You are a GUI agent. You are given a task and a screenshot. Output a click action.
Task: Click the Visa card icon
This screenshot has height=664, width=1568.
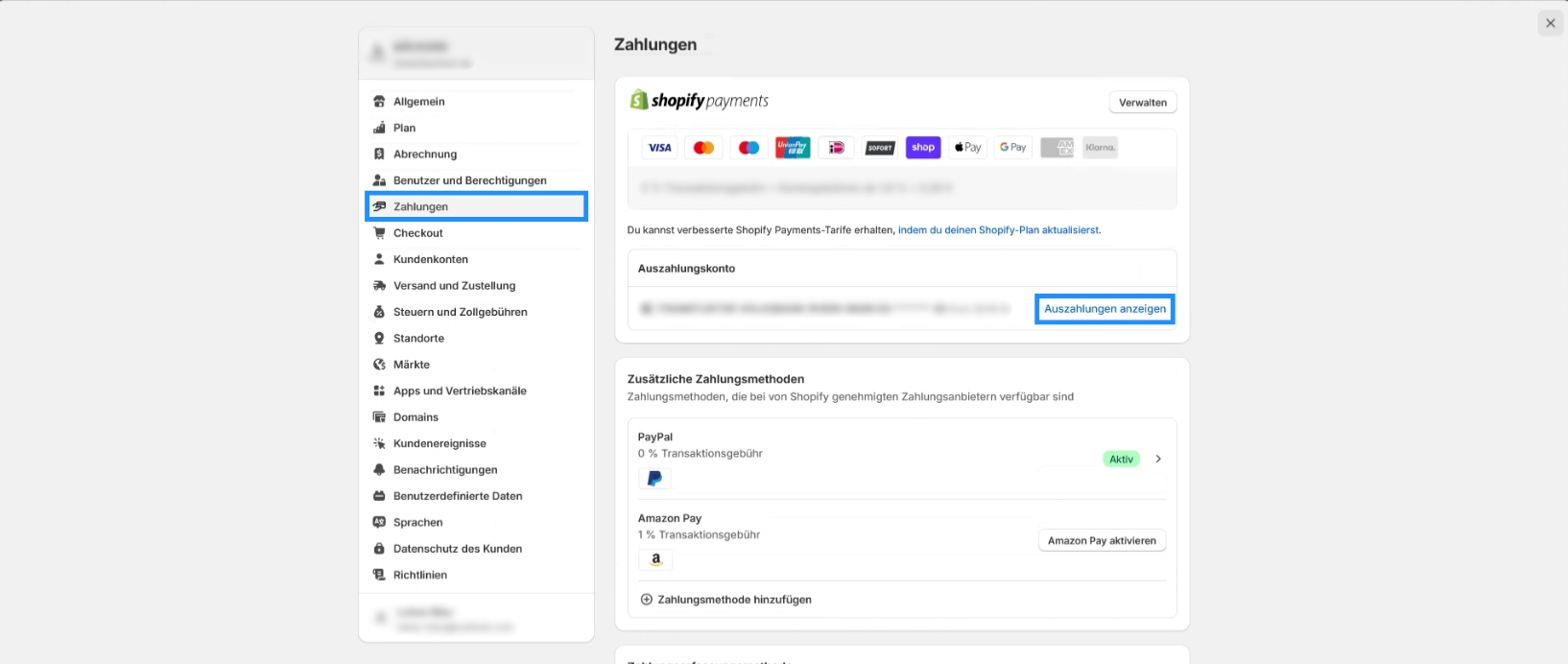[x=659, y=148]
